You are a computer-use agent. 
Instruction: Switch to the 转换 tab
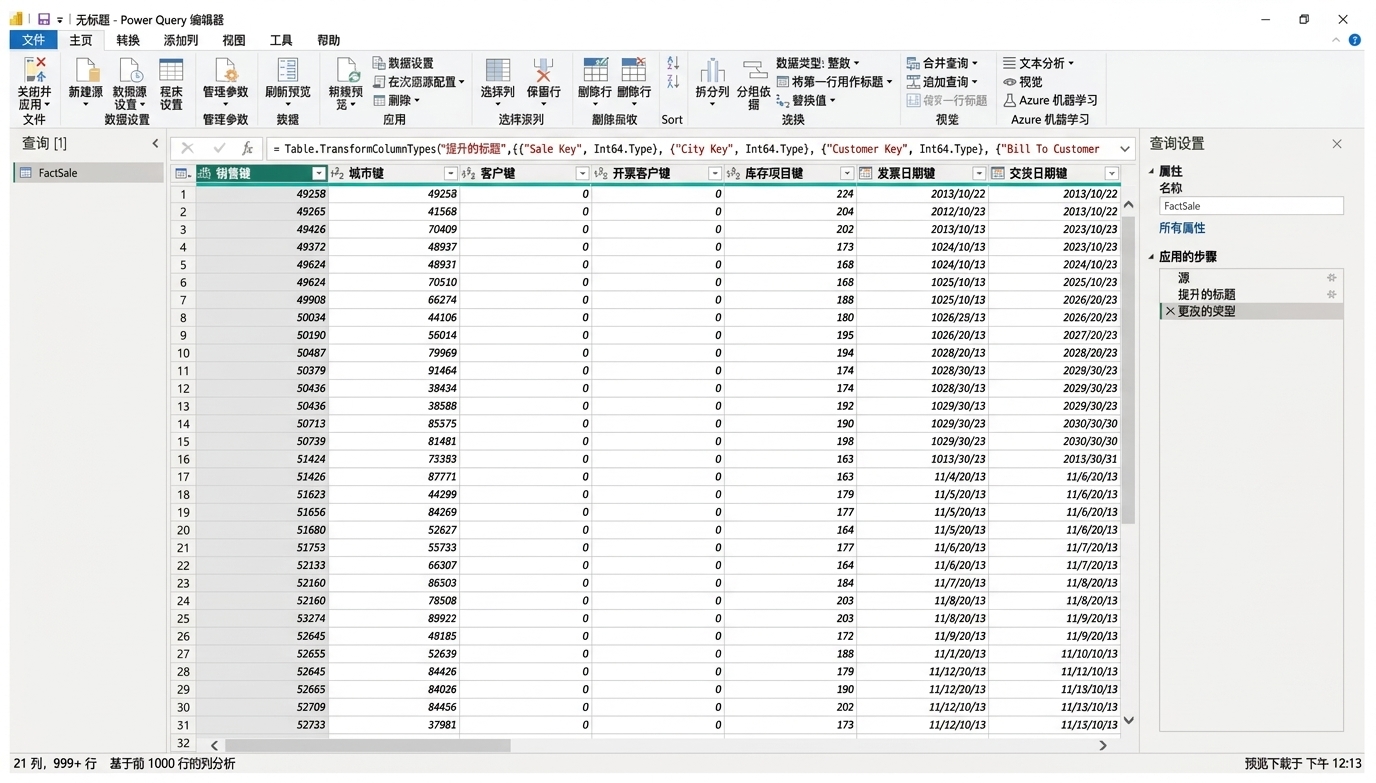coord(128,40)
